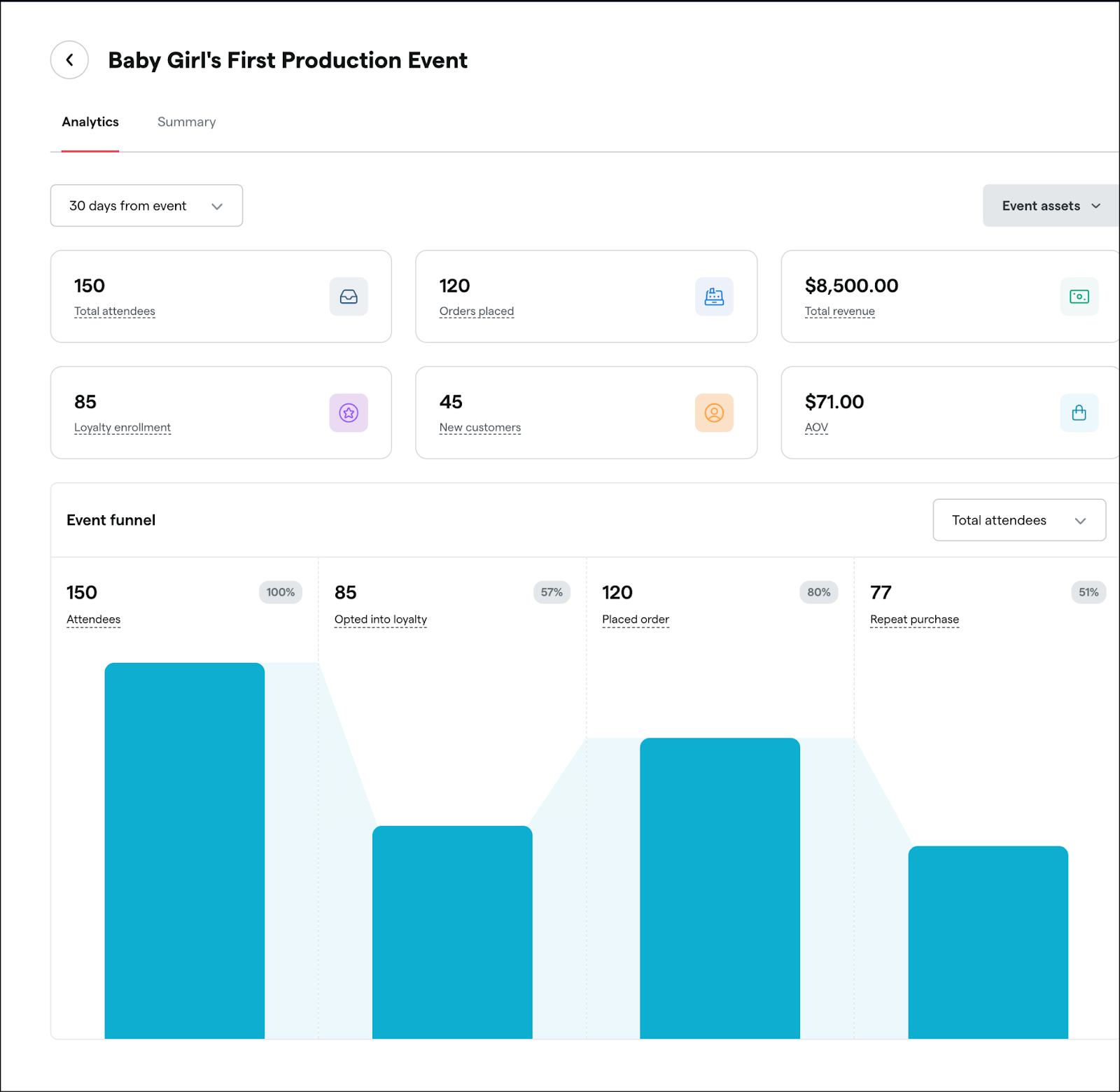Viewport: 1120px width, 1092px height.
Task: Click the Loyalty enrollment label
Action: click(x=122, y=428)
